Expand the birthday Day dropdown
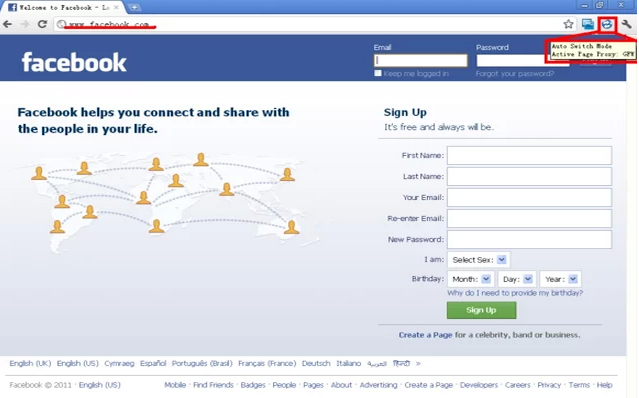The image size is (639, 398). pyautogui.click(x=517, y=279)
